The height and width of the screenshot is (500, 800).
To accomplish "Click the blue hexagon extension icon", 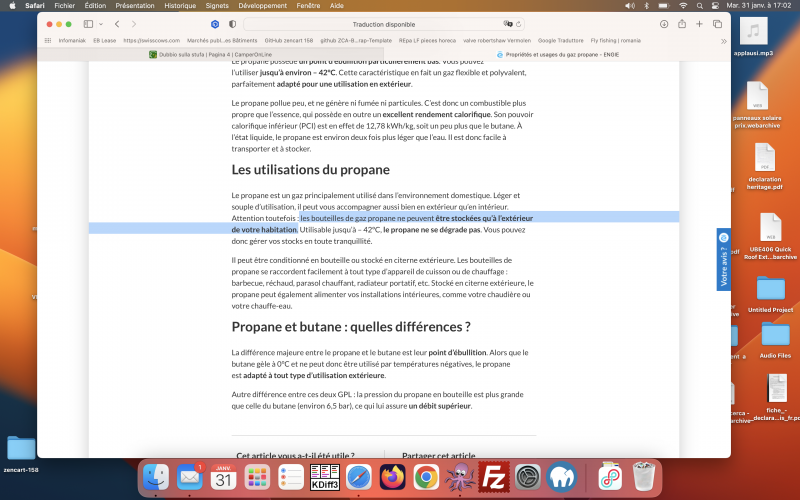I will [x=215, y=24].
